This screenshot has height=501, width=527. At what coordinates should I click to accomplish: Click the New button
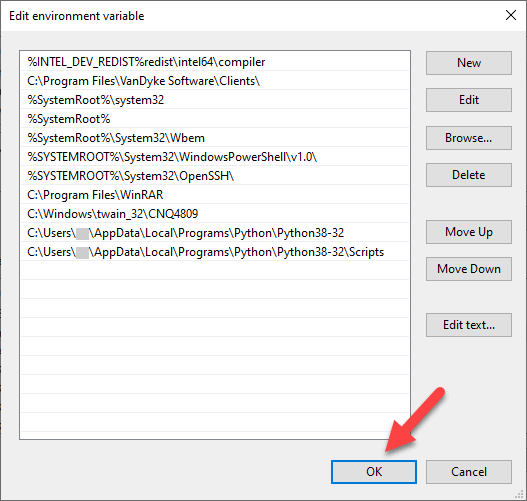(469, 63)
